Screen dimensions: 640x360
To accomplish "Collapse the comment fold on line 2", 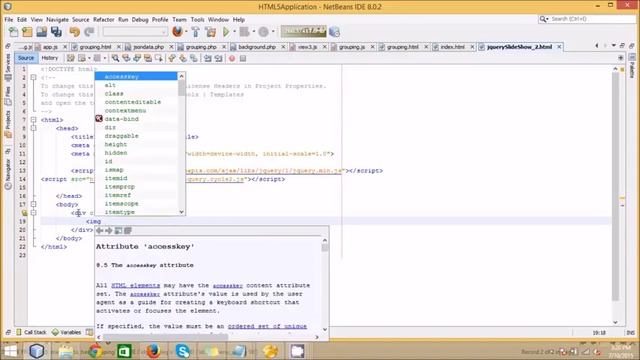I will pyautogui.click(x=33, y=77).
